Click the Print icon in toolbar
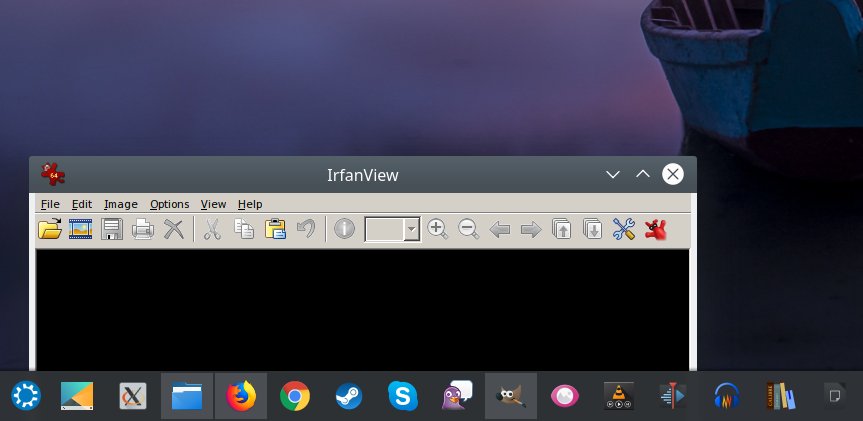Image resolution: width=863 pixels, height=421 pixels. (143, 229)
